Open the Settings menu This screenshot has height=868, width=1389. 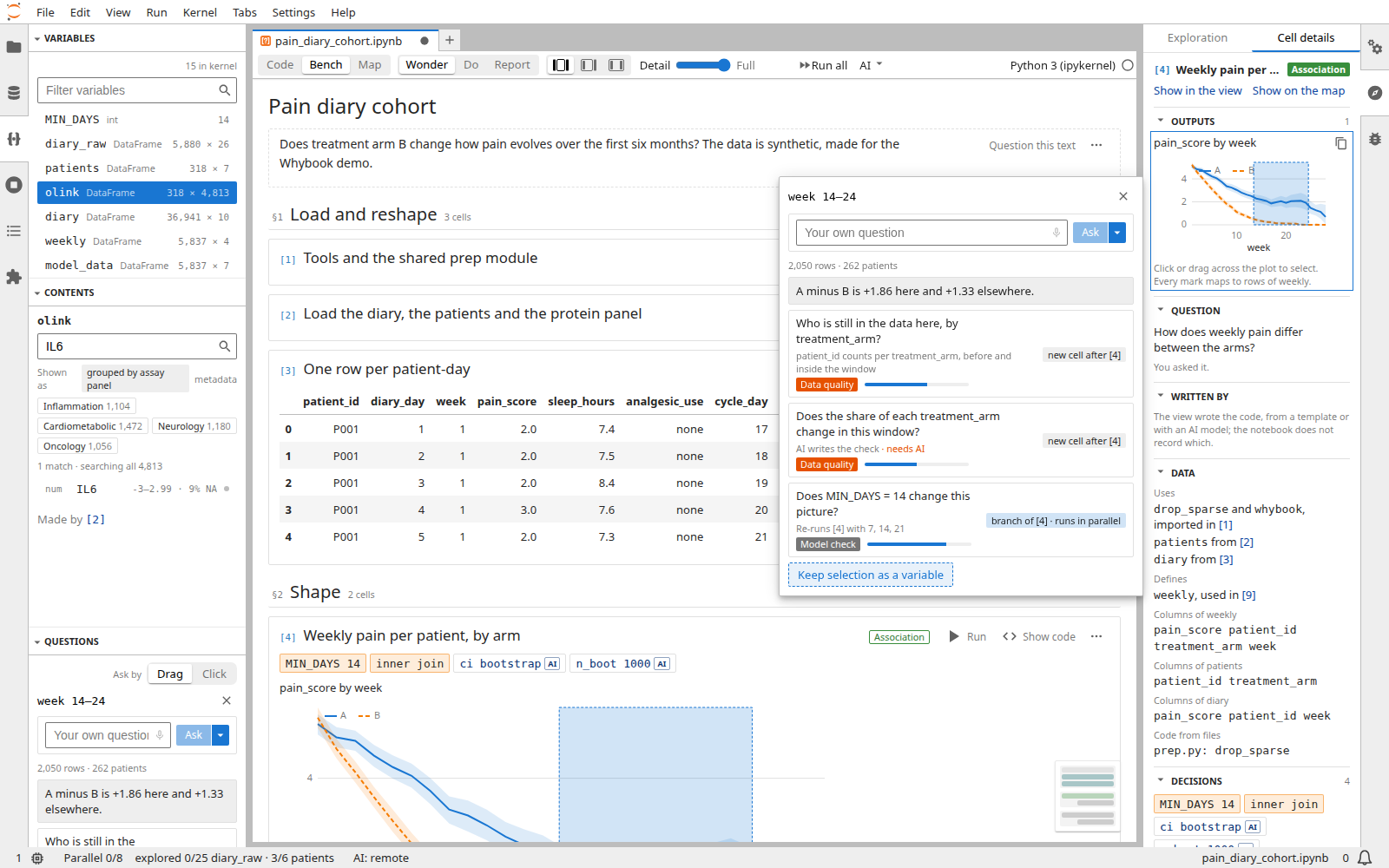293,12
